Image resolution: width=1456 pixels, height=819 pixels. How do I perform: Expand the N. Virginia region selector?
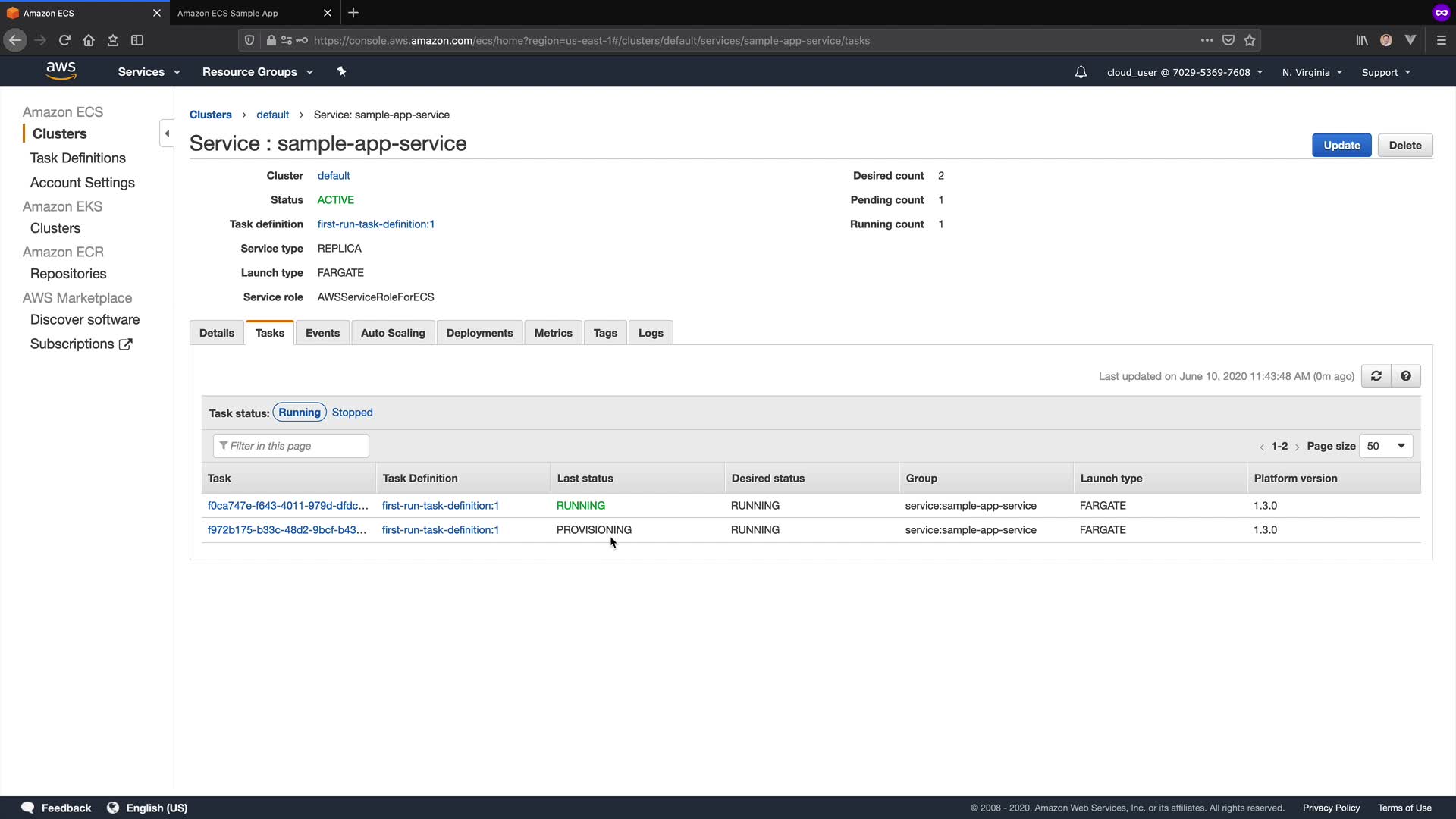(1311, 72)
